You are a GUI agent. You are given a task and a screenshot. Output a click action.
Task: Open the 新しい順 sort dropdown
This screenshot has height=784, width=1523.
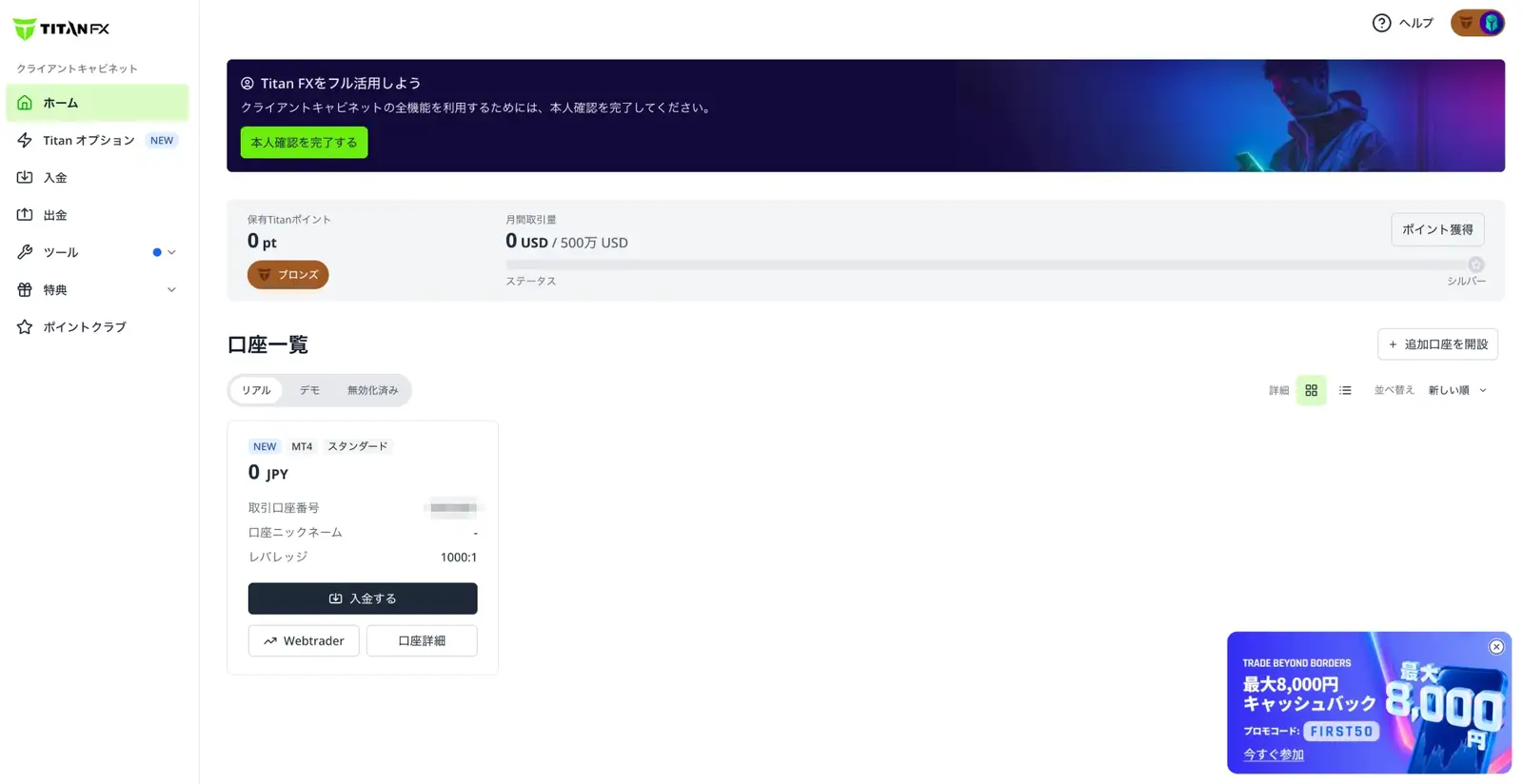1457,390
